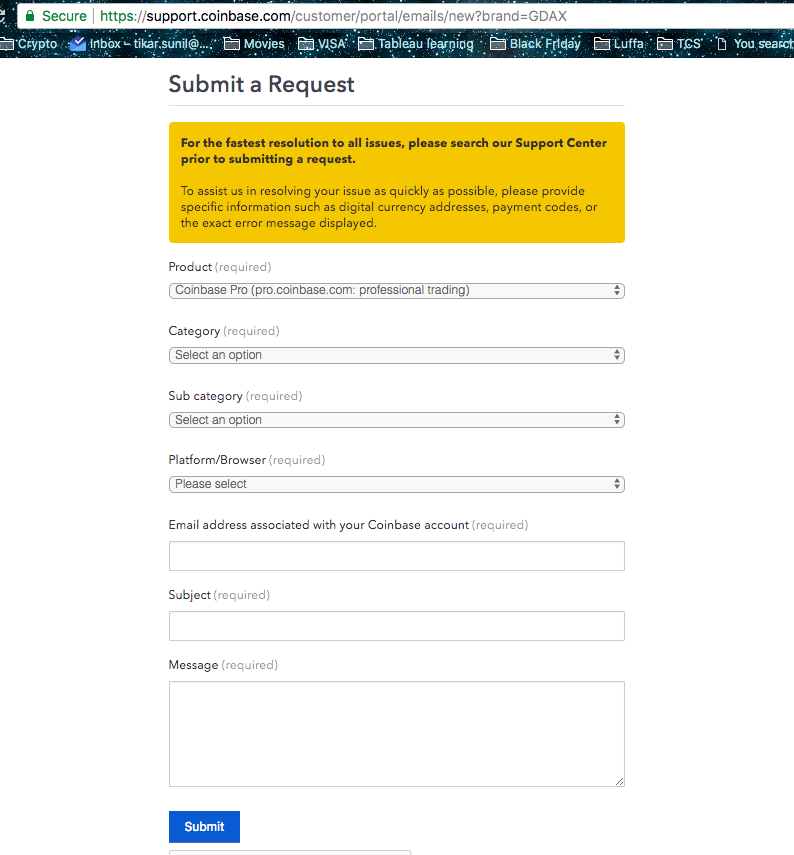Click the Subject (required) label
This screenshot has width=794, height=855.
(219, 595)
